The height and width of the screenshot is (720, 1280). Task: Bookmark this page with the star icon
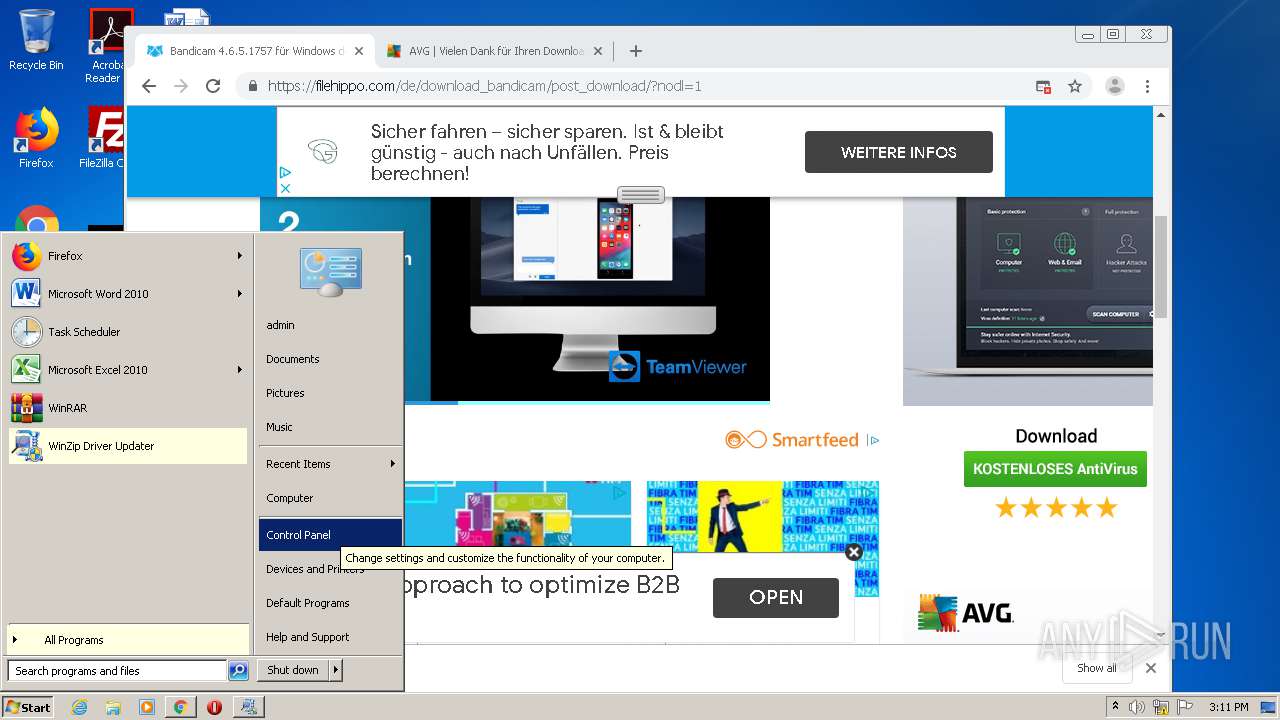pyautogui.click(x=1075, y=86)
